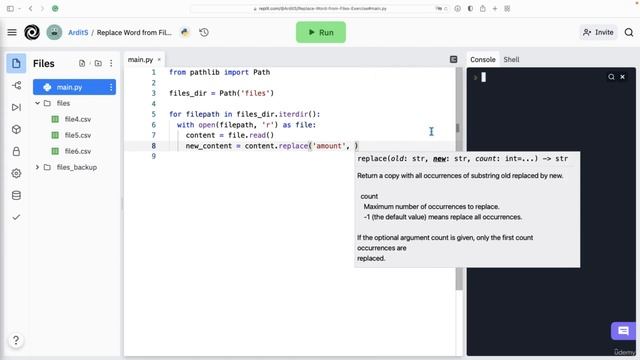Create a new folder in Files panel
Viewport: 640px width, 360px height.
pyautogui.click(x=98, y=63)
